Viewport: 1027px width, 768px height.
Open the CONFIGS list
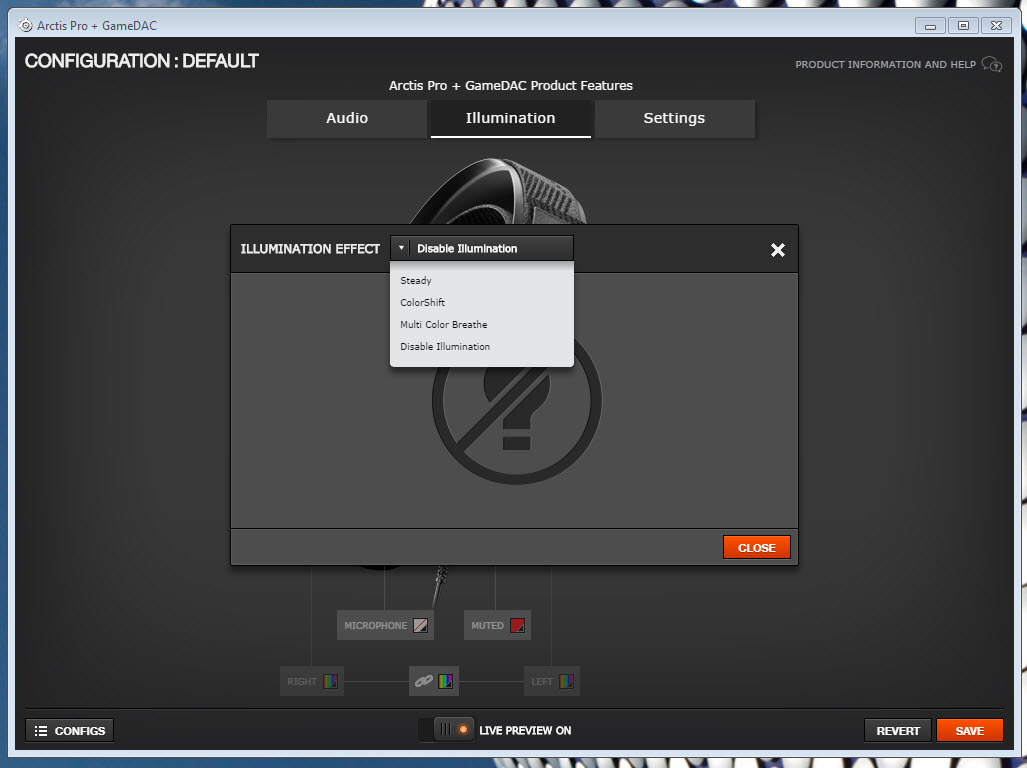(69, 731)
